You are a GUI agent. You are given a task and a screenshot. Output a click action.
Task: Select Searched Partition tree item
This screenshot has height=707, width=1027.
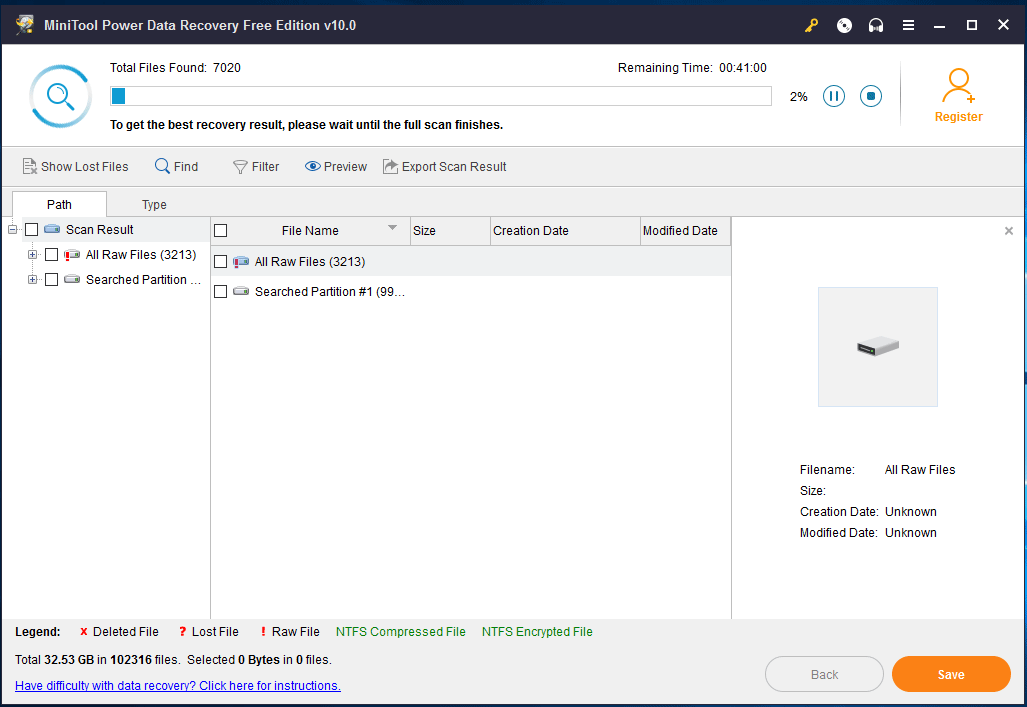(143, 279)
